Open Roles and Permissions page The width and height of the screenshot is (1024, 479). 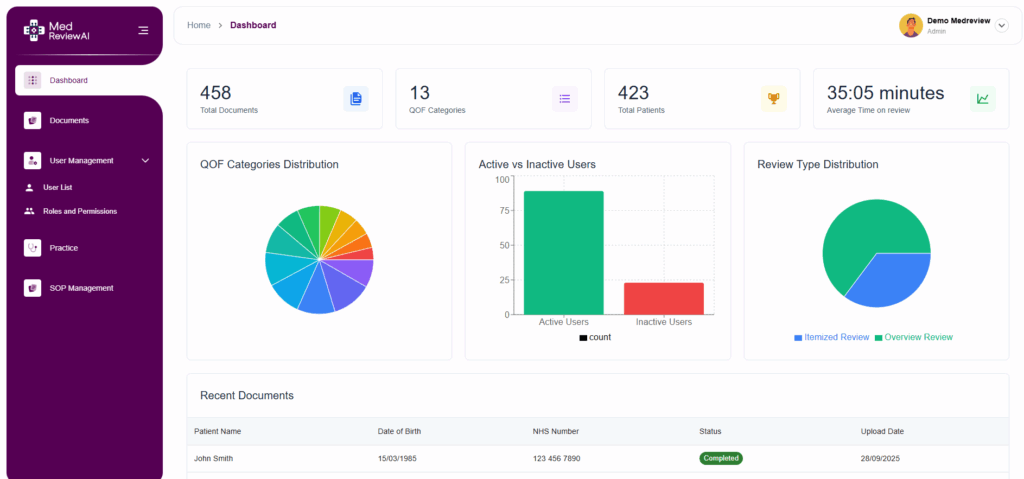point(79,211)
